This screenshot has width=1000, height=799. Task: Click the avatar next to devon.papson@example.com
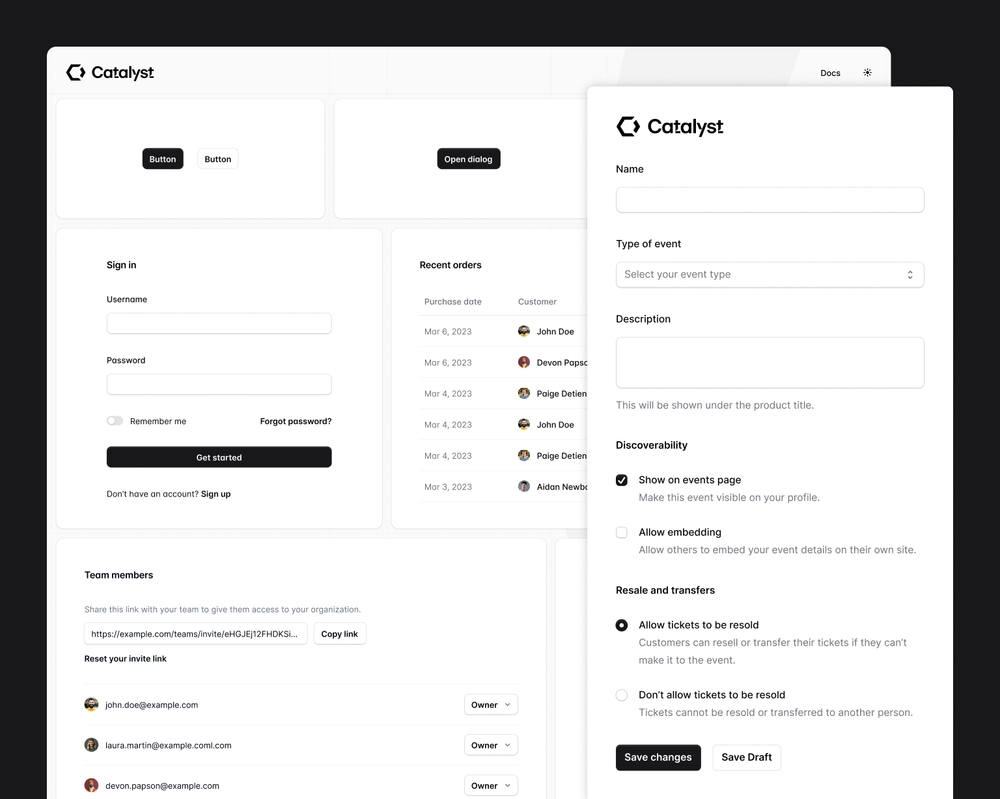coord(92,786)
